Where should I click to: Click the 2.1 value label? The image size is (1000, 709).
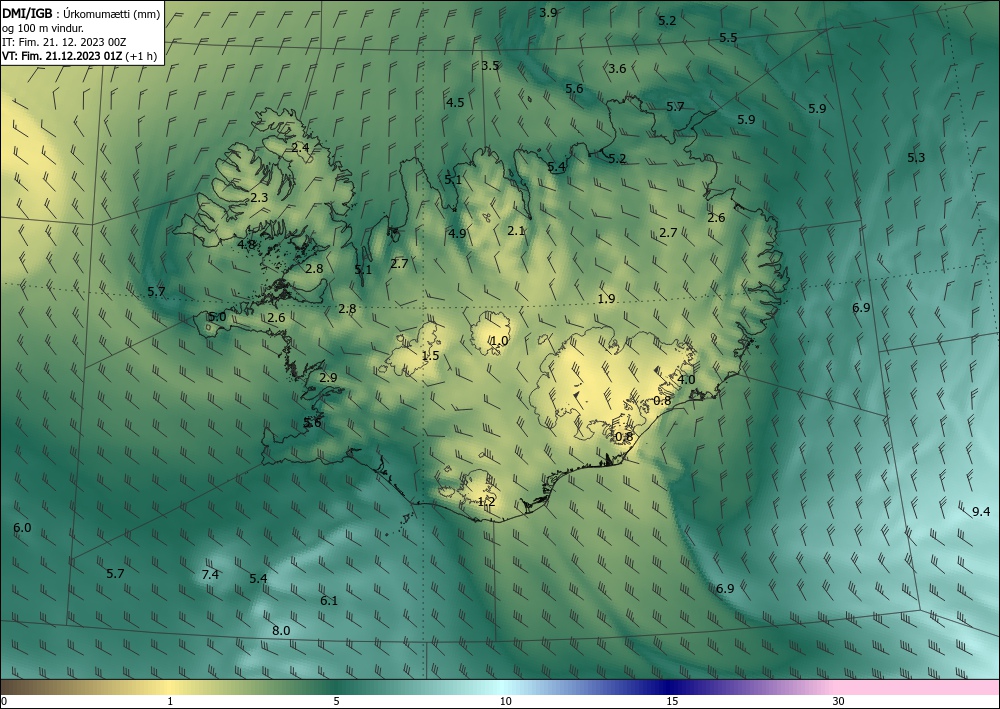[x=516, y=231]
